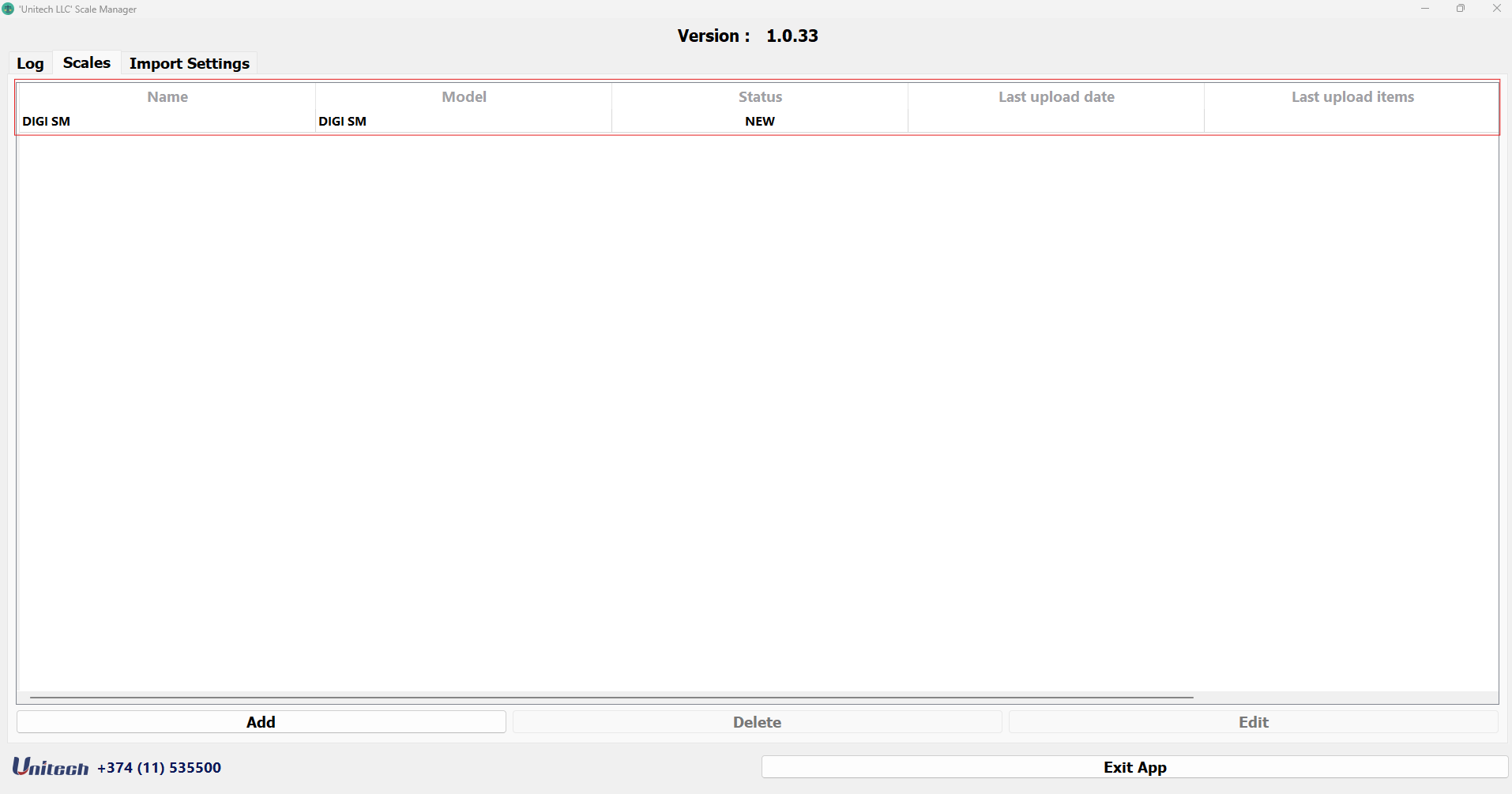The width and height of the screenshot is (1512, 794).
Task: Switch to the Log tab
Action: 30,63
